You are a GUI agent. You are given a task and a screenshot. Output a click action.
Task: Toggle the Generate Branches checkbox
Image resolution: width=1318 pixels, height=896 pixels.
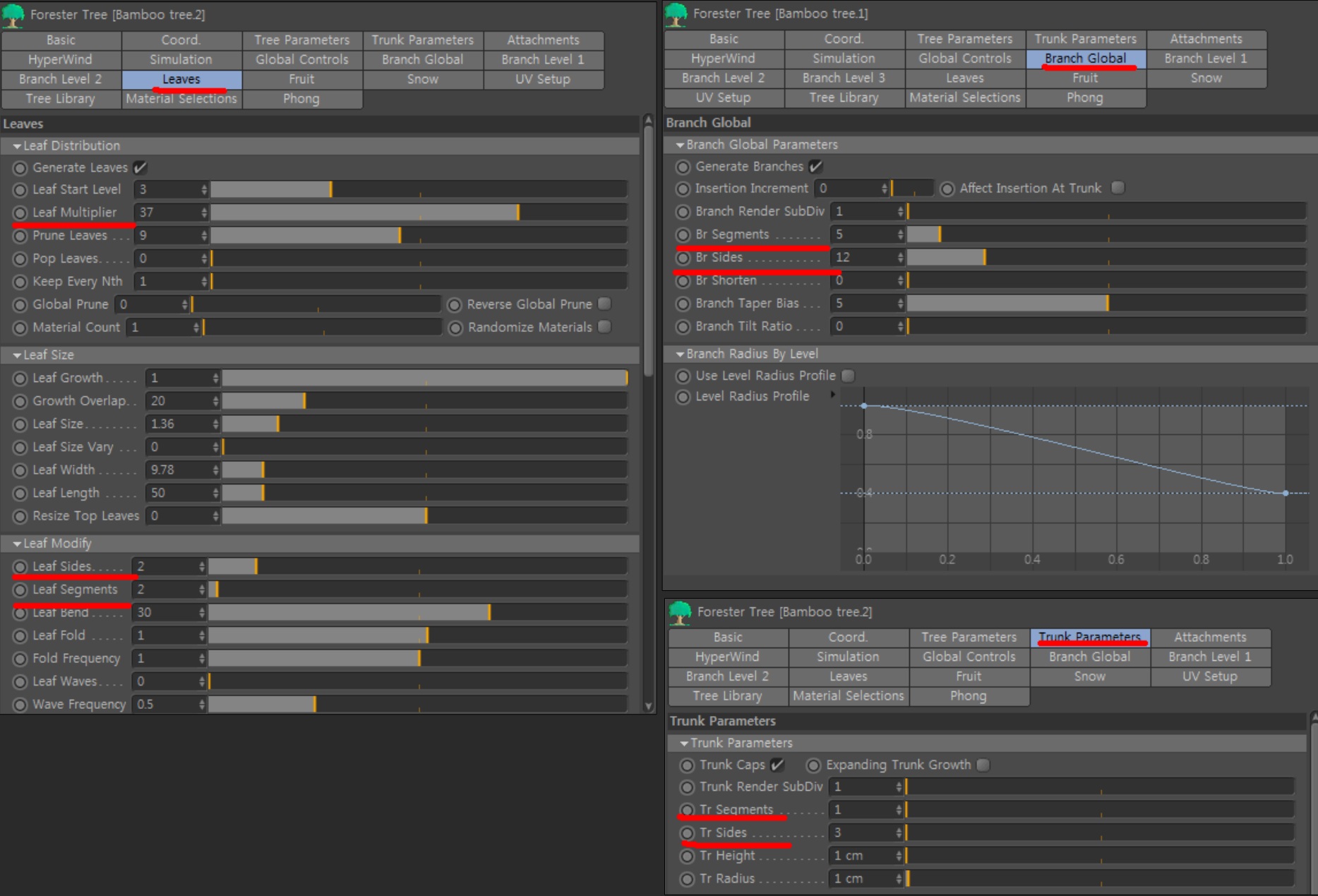(x=816, y=167)
